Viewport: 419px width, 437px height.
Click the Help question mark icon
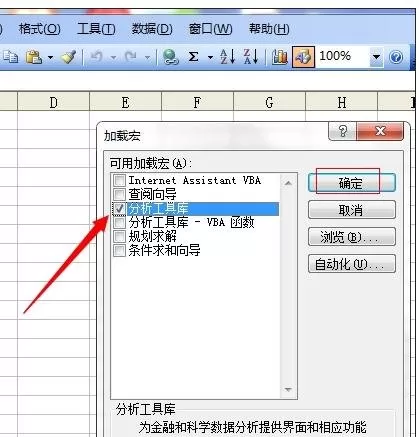click(x=396, y=57)
